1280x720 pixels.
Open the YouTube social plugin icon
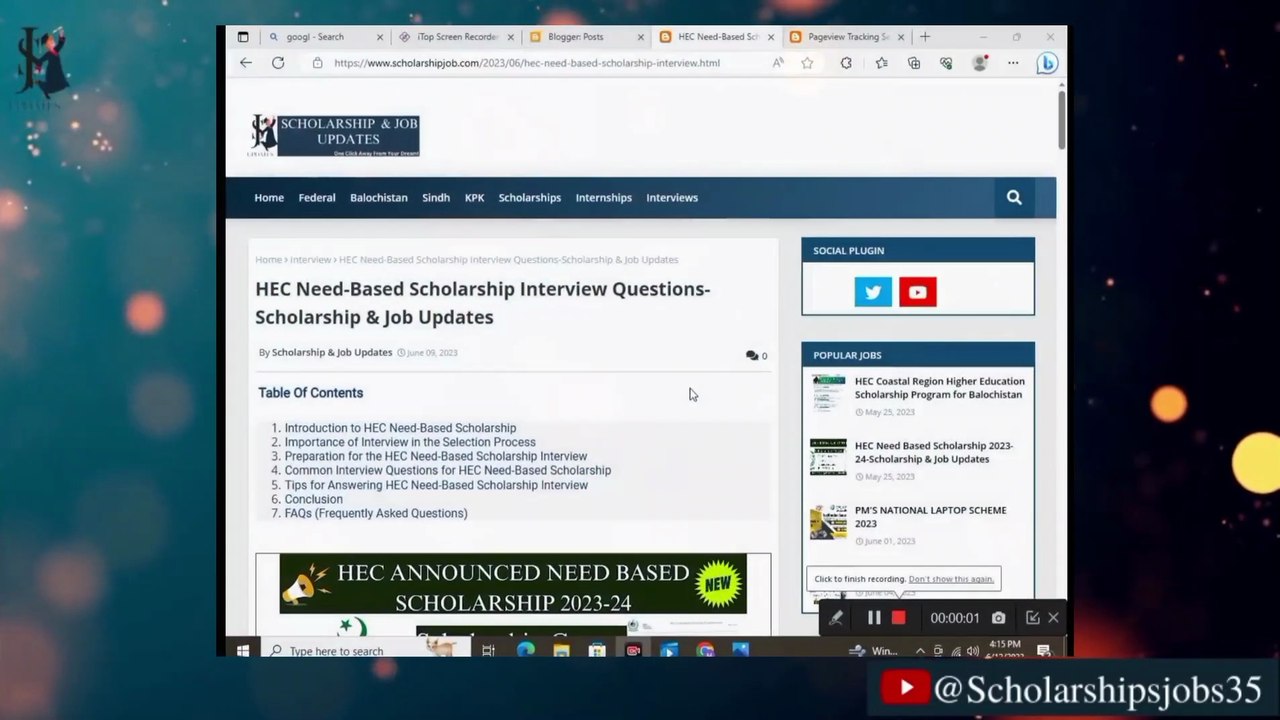(x=918, y=292)
